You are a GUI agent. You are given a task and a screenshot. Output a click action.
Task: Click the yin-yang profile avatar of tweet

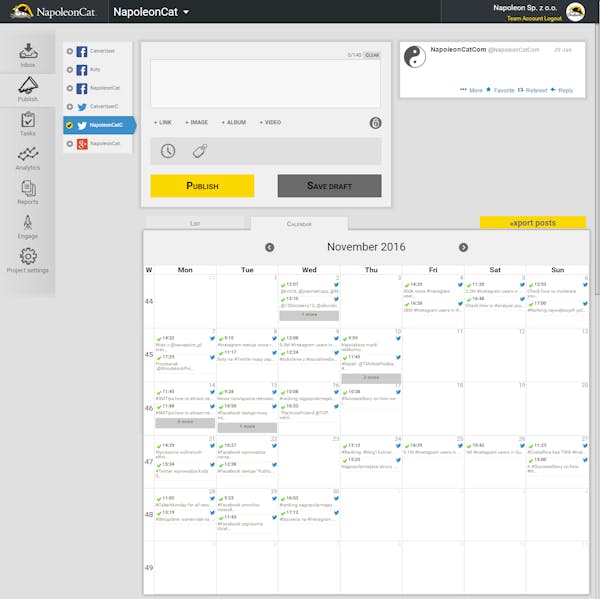415,57
